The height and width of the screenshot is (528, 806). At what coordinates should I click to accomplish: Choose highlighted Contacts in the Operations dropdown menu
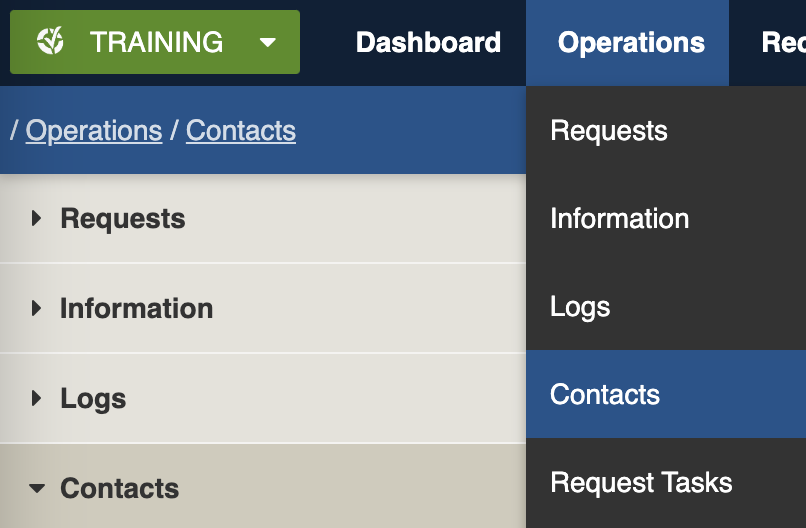click(605, 394)
